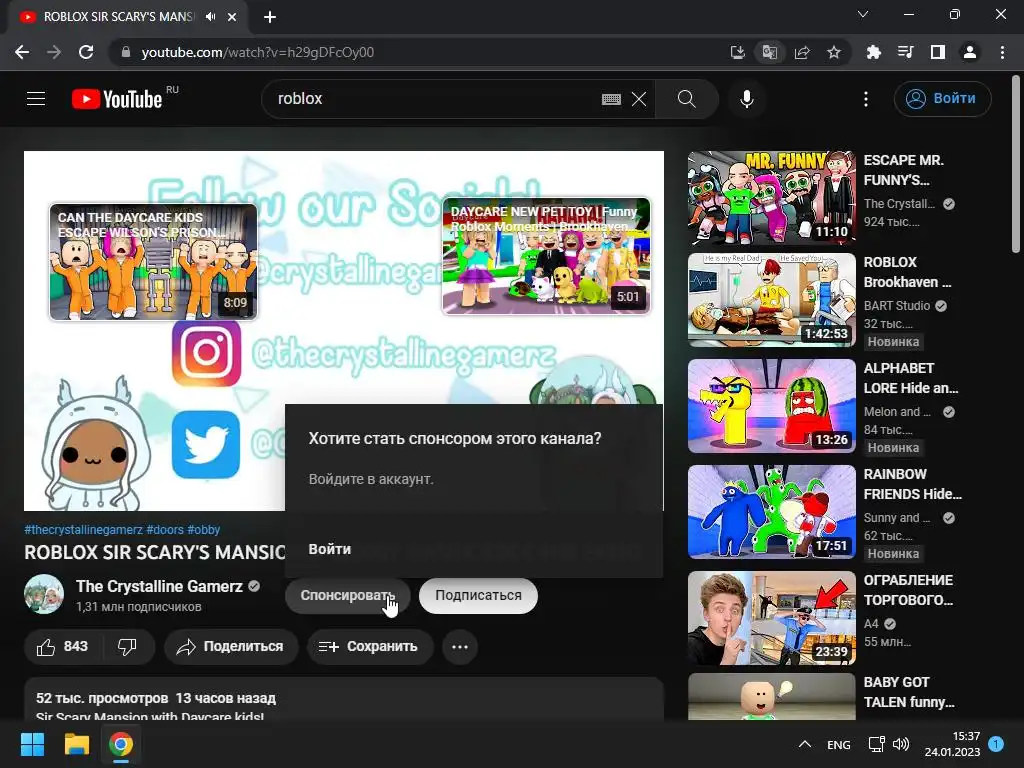Viewport: 1024px width, 768px height.
Task: Click the magnifier search button
Action: pyautogui.click(x=686, y=99)
